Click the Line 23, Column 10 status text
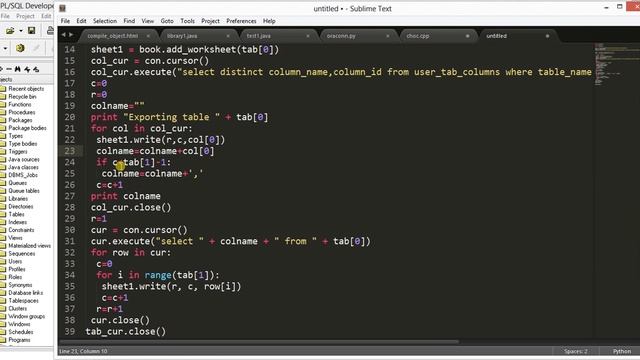Screen dimensions: 640x360 point(83,351)
